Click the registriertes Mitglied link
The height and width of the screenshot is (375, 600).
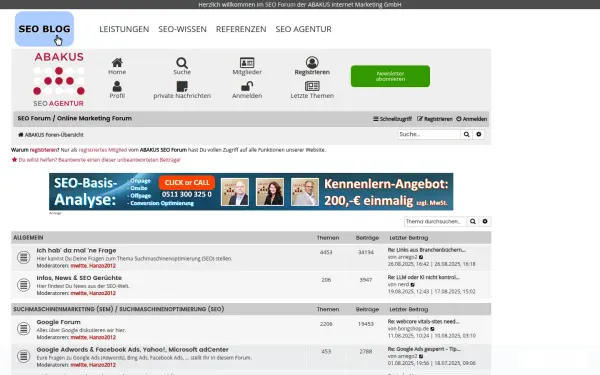tap(103, 150)
